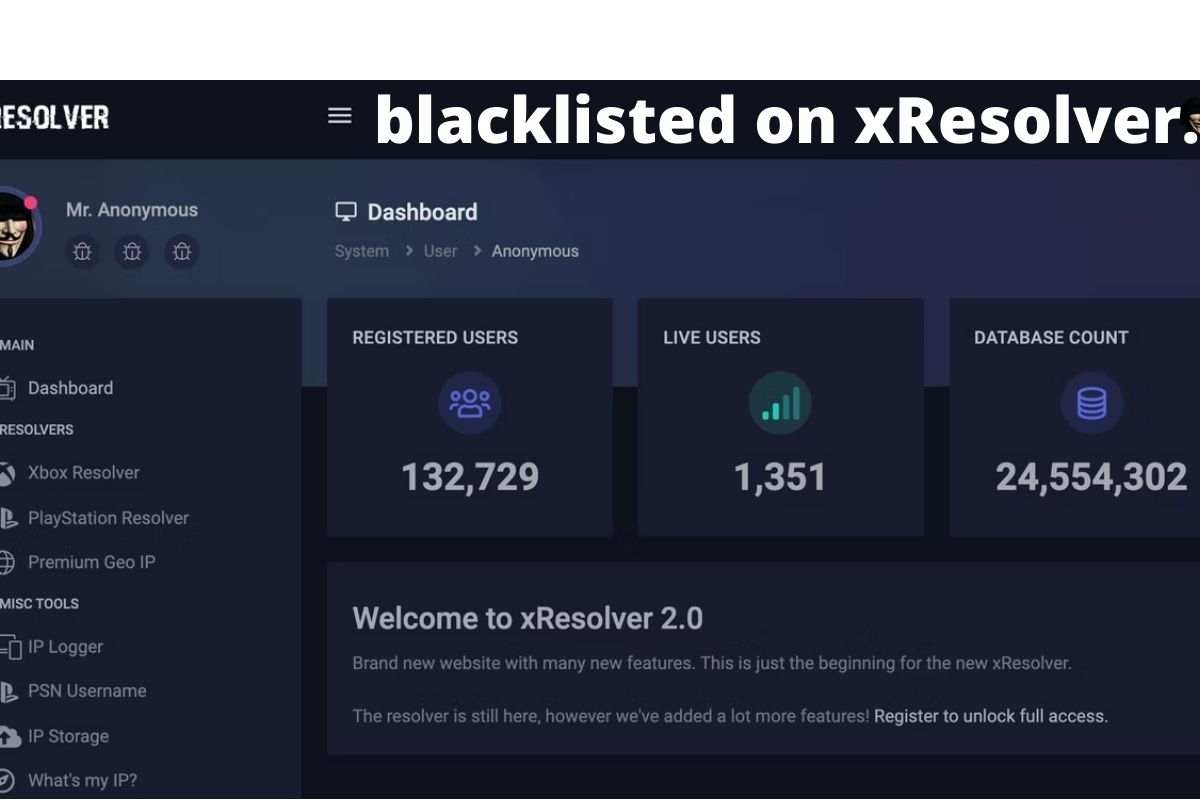Viewport: 1200px width, 800px height.
Task: Click the Live Users bar chart icon
Action: (780, 403)
